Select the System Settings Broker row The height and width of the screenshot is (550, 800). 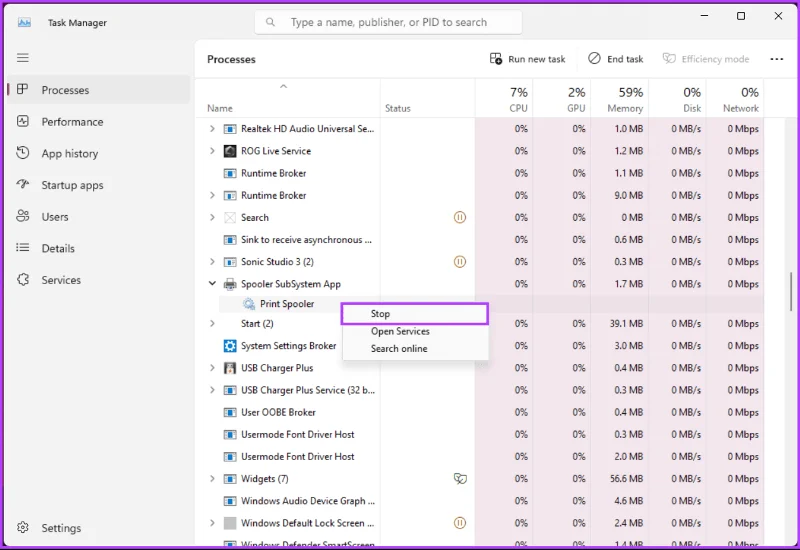479,346
